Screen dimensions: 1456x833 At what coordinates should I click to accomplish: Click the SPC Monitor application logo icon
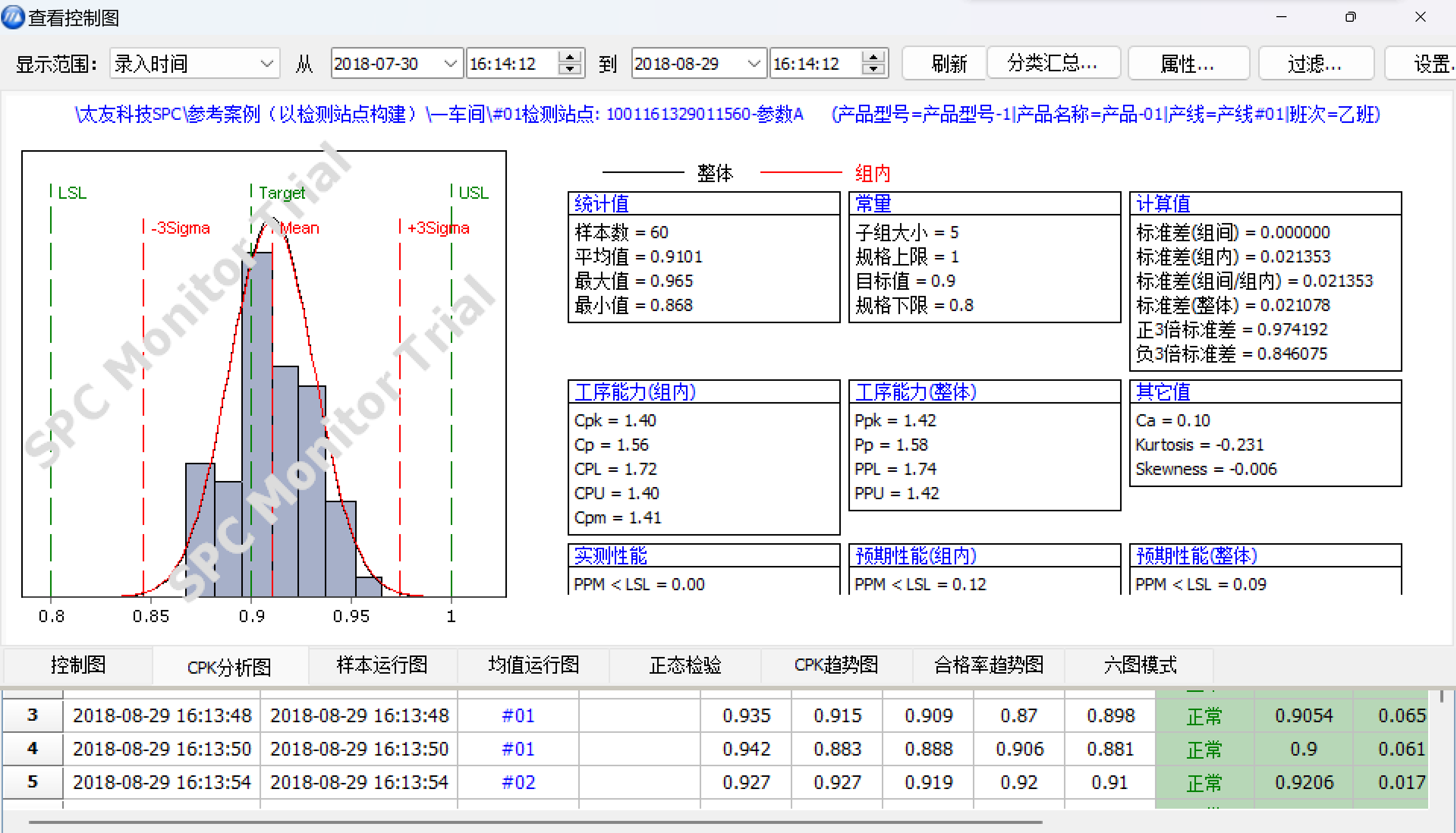coord(13,17)
